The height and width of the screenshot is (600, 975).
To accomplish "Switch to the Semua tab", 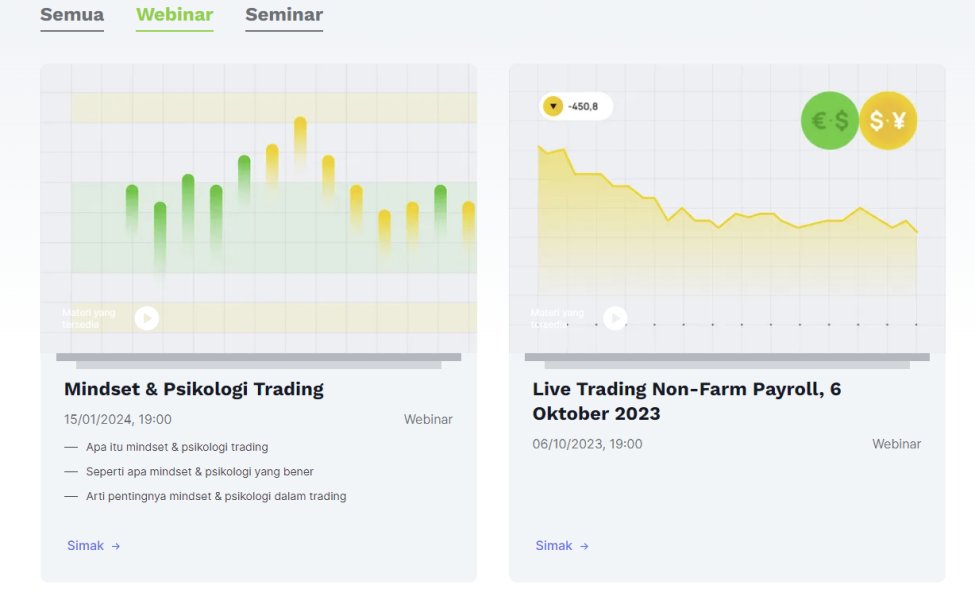I will (72, 15).
